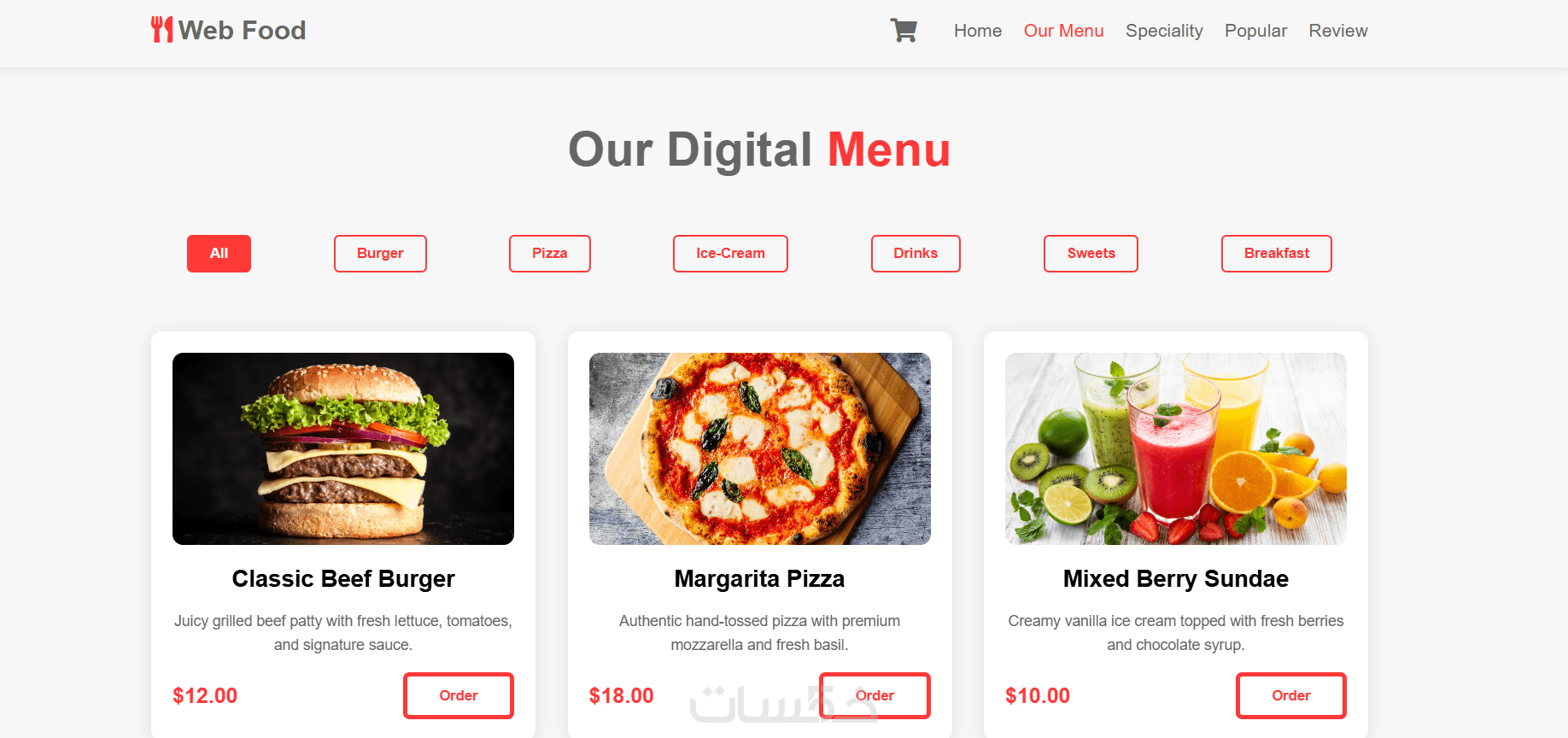Open the shopping cart icon
The image size is (1568, 738).
904,31
